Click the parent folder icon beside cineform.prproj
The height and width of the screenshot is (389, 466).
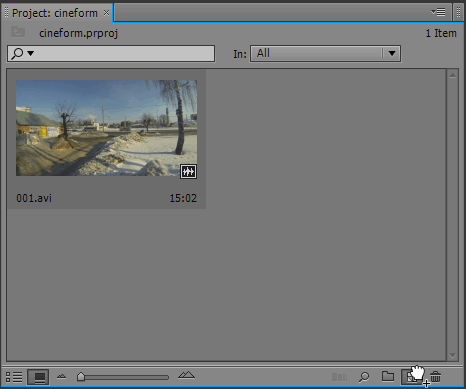18,32
